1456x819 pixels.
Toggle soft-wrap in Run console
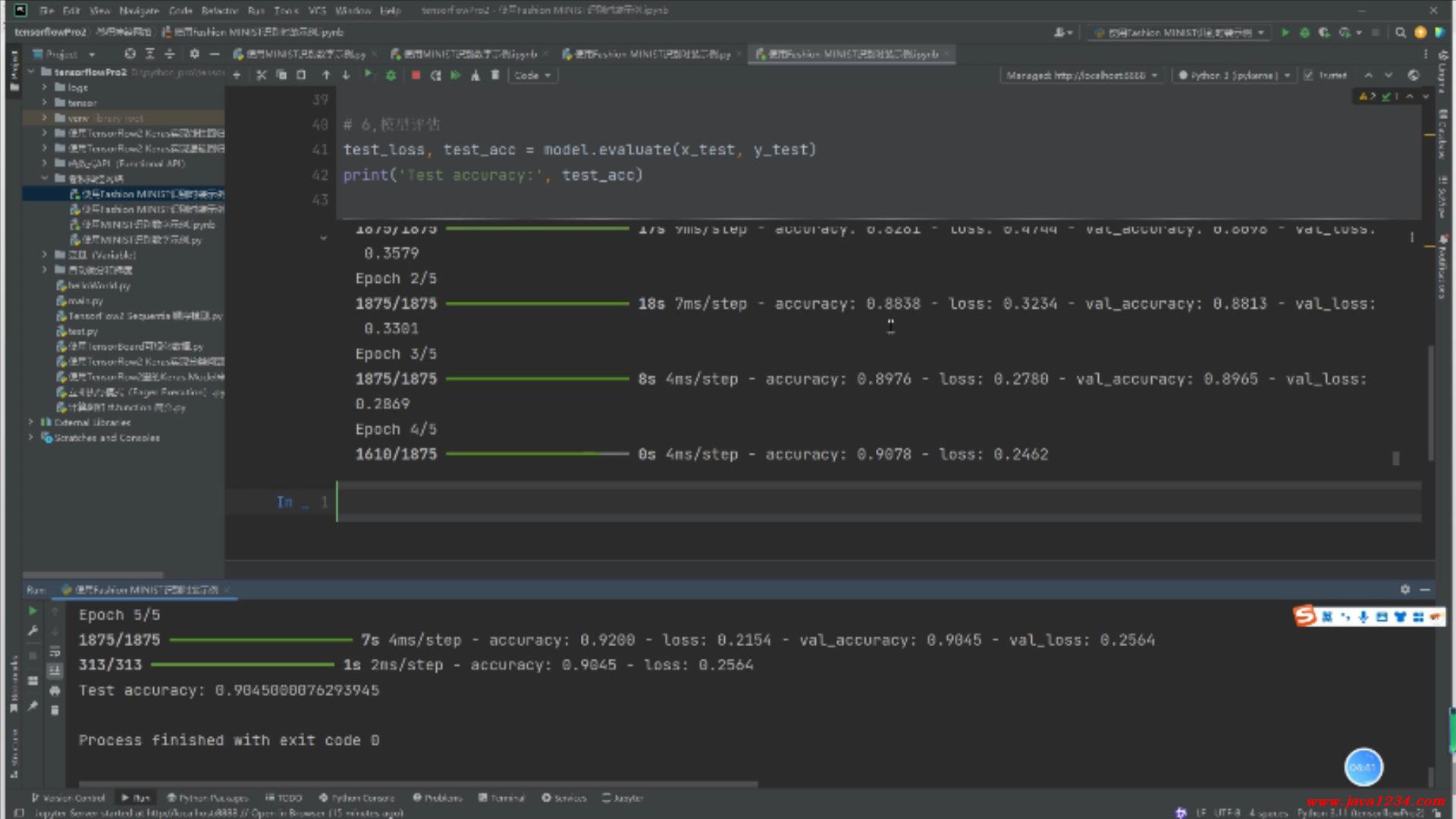pyautogui.click(x=55, y=651)
